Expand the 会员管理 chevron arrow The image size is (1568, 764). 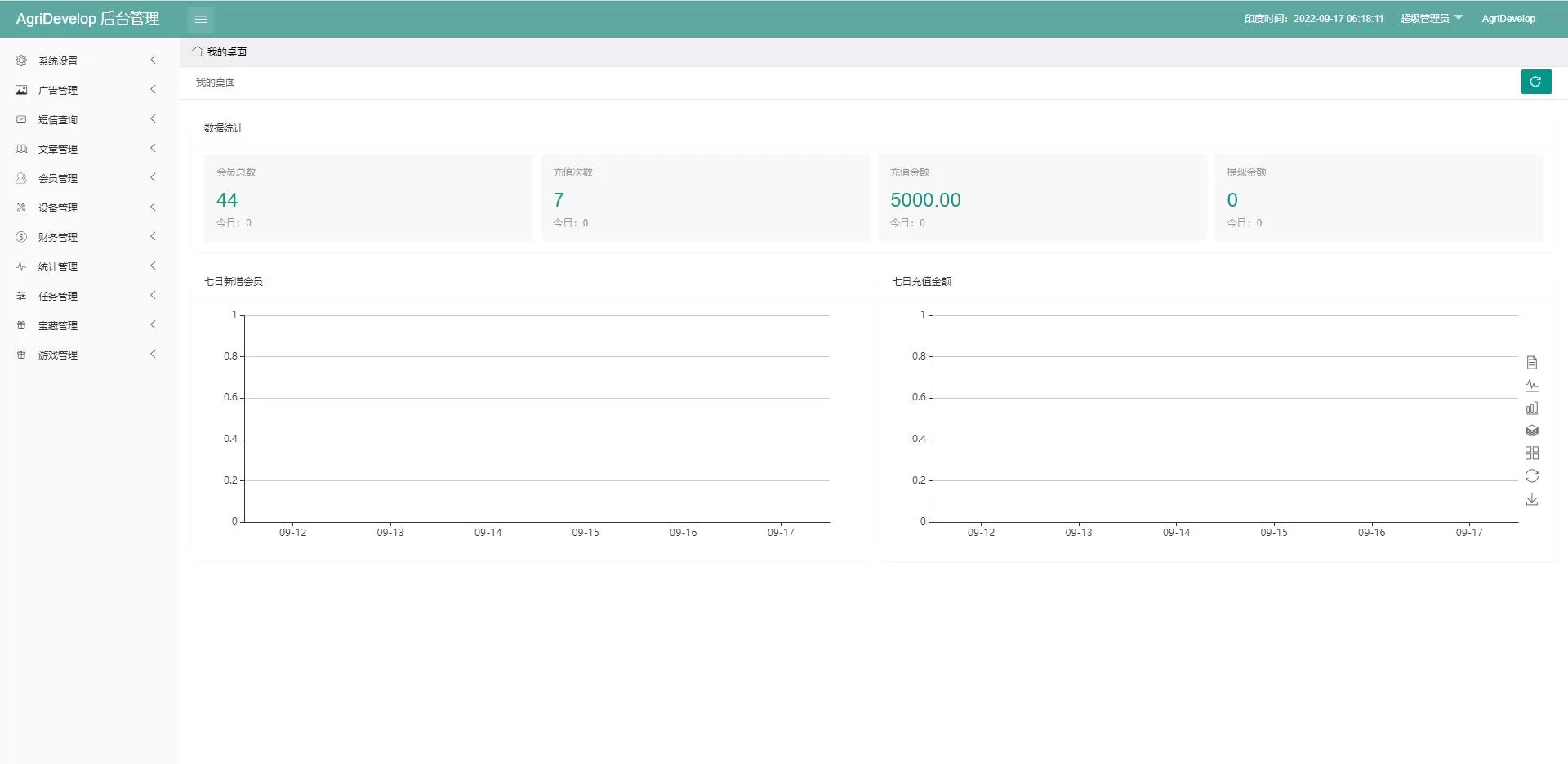[153, 178]
